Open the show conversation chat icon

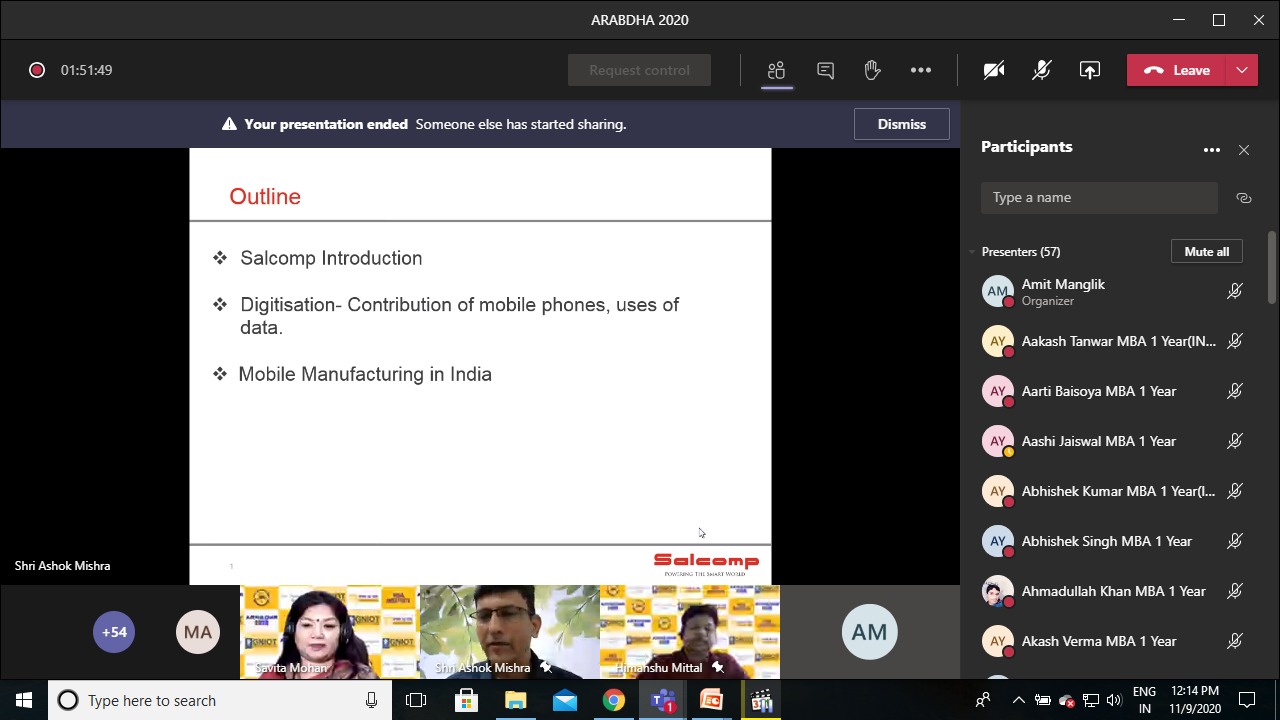click(x=825, y=70)
